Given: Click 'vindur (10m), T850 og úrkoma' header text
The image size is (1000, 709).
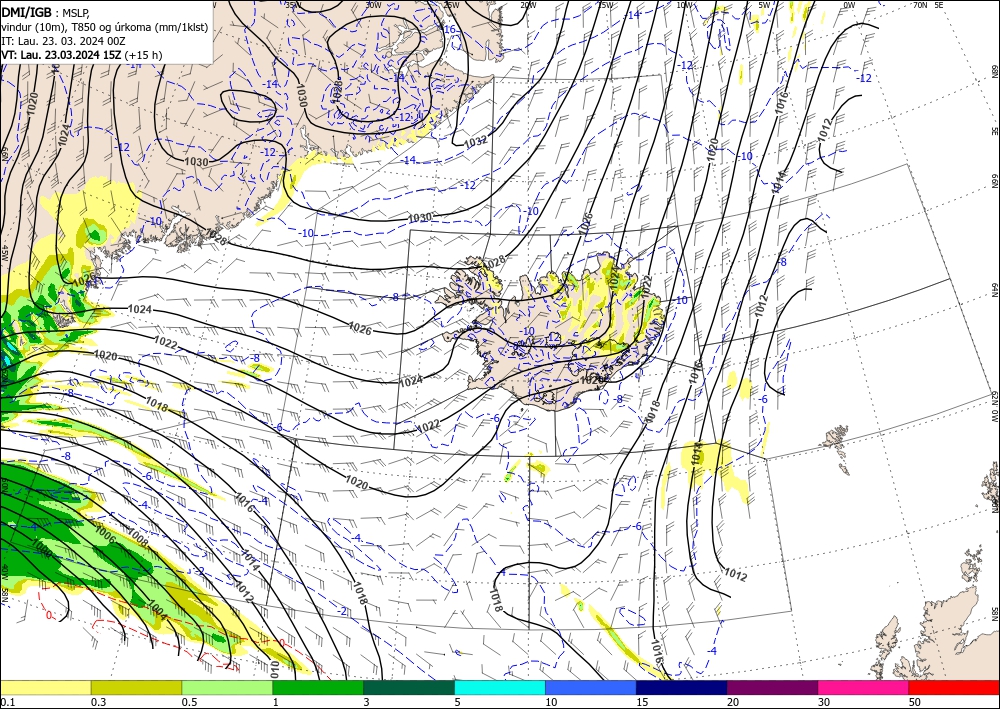Looking at the screenshot, I should pos(104,27).
